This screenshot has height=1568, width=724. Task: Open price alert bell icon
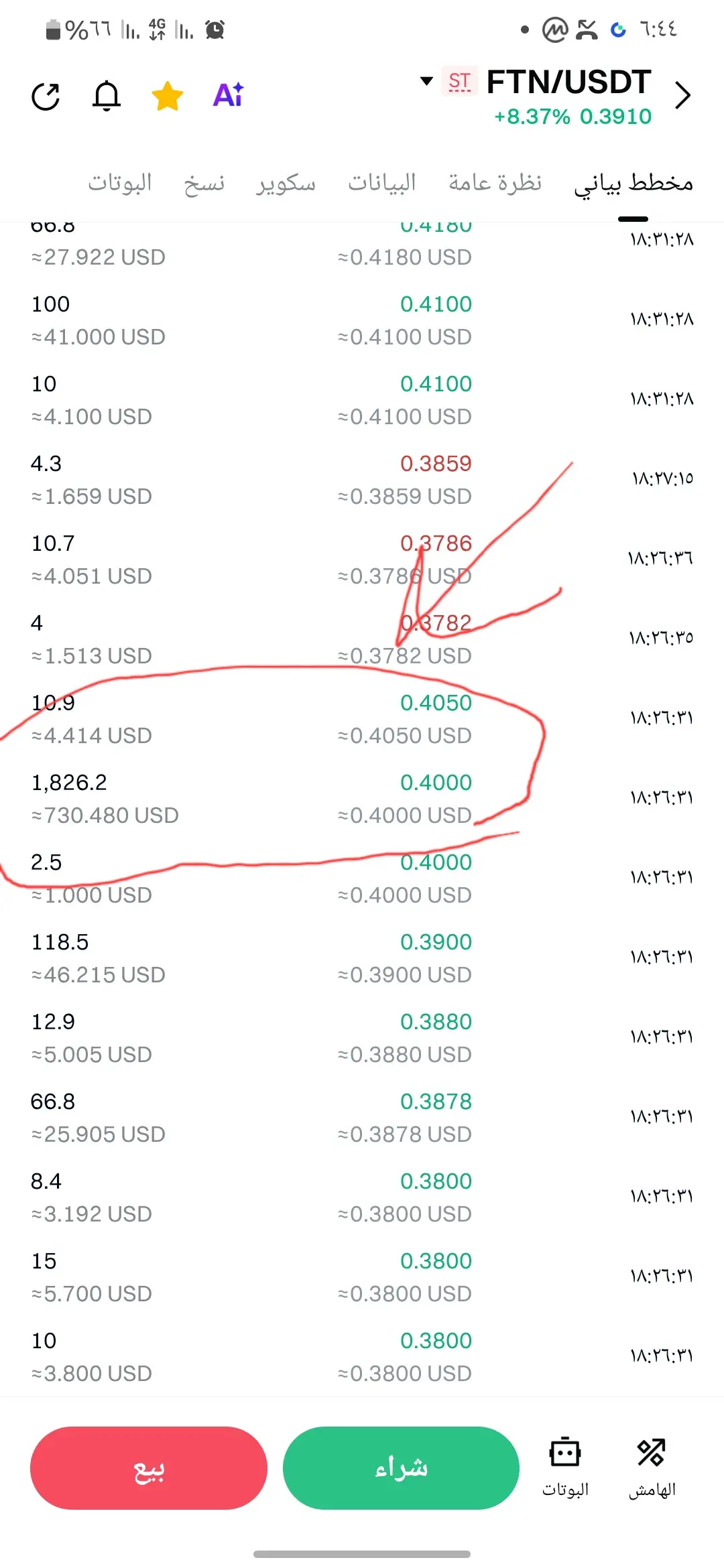(x=107, y=95)
